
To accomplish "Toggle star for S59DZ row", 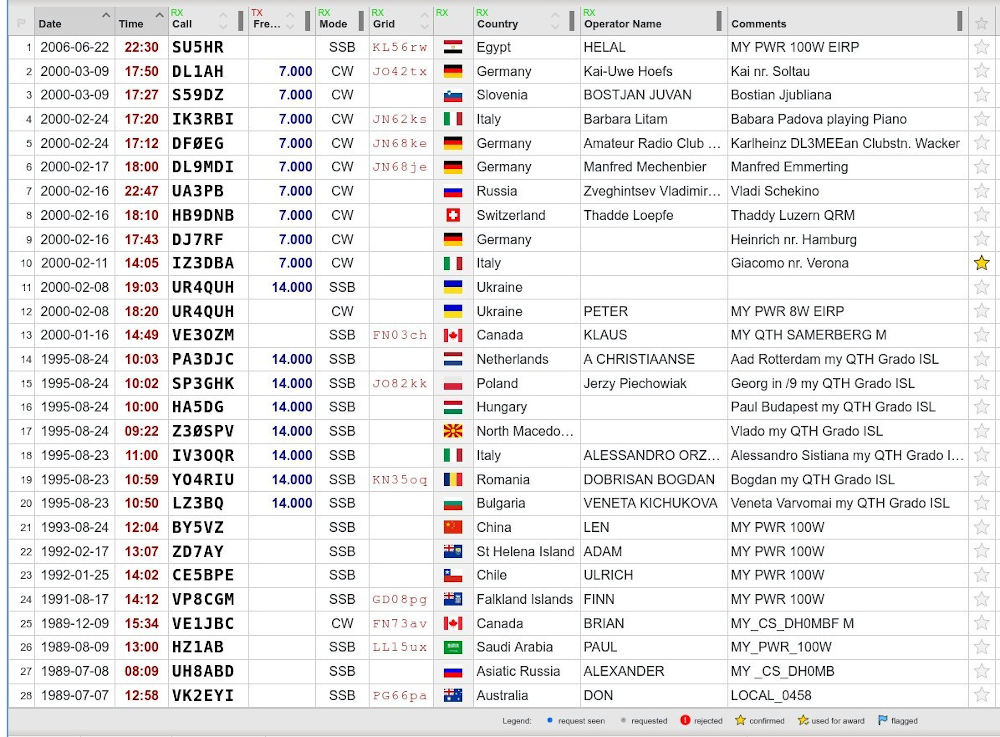I will click(982, 95).
